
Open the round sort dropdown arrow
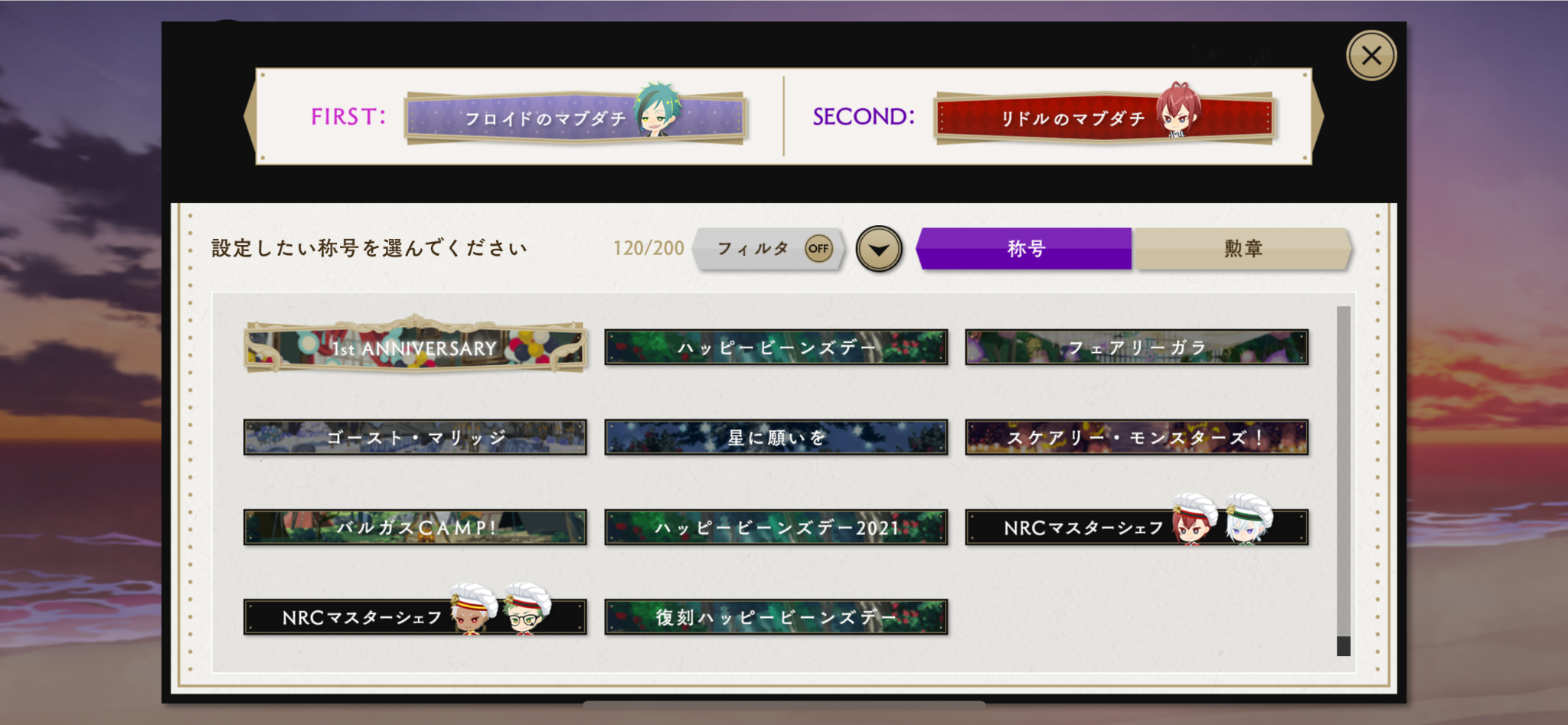click(878, 249)
